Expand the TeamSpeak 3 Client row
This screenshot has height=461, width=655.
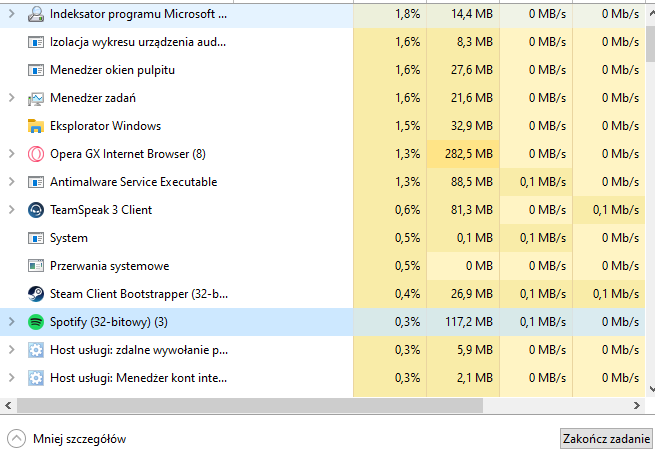click(12, 210)
